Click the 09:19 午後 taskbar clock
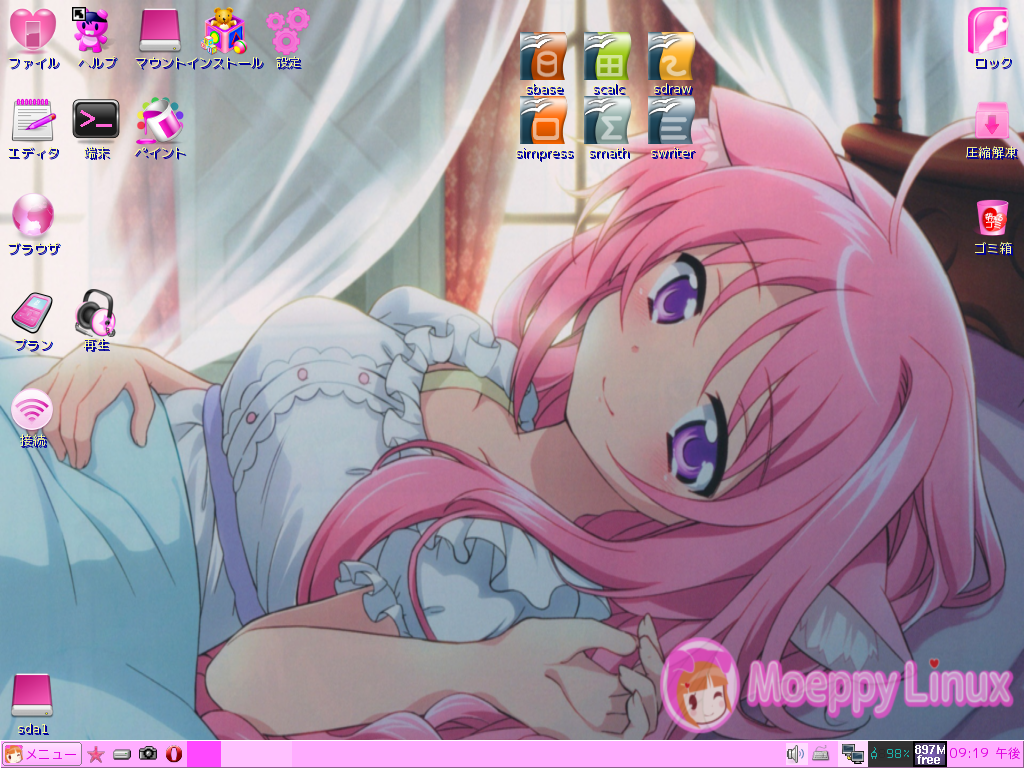The height and width of the screenshot is (768, 1024). pos(984,754)
